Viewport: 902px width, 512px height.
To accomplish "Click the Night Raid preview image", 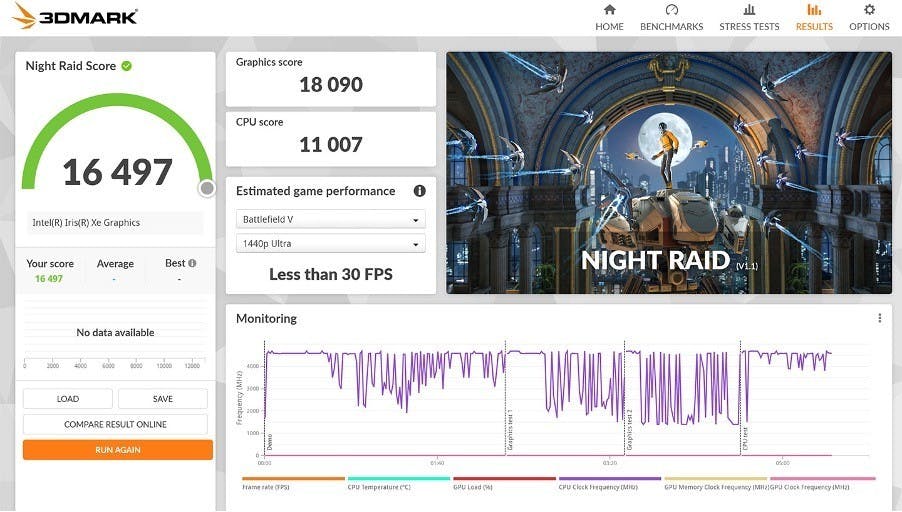I will [x=668, y=173].
